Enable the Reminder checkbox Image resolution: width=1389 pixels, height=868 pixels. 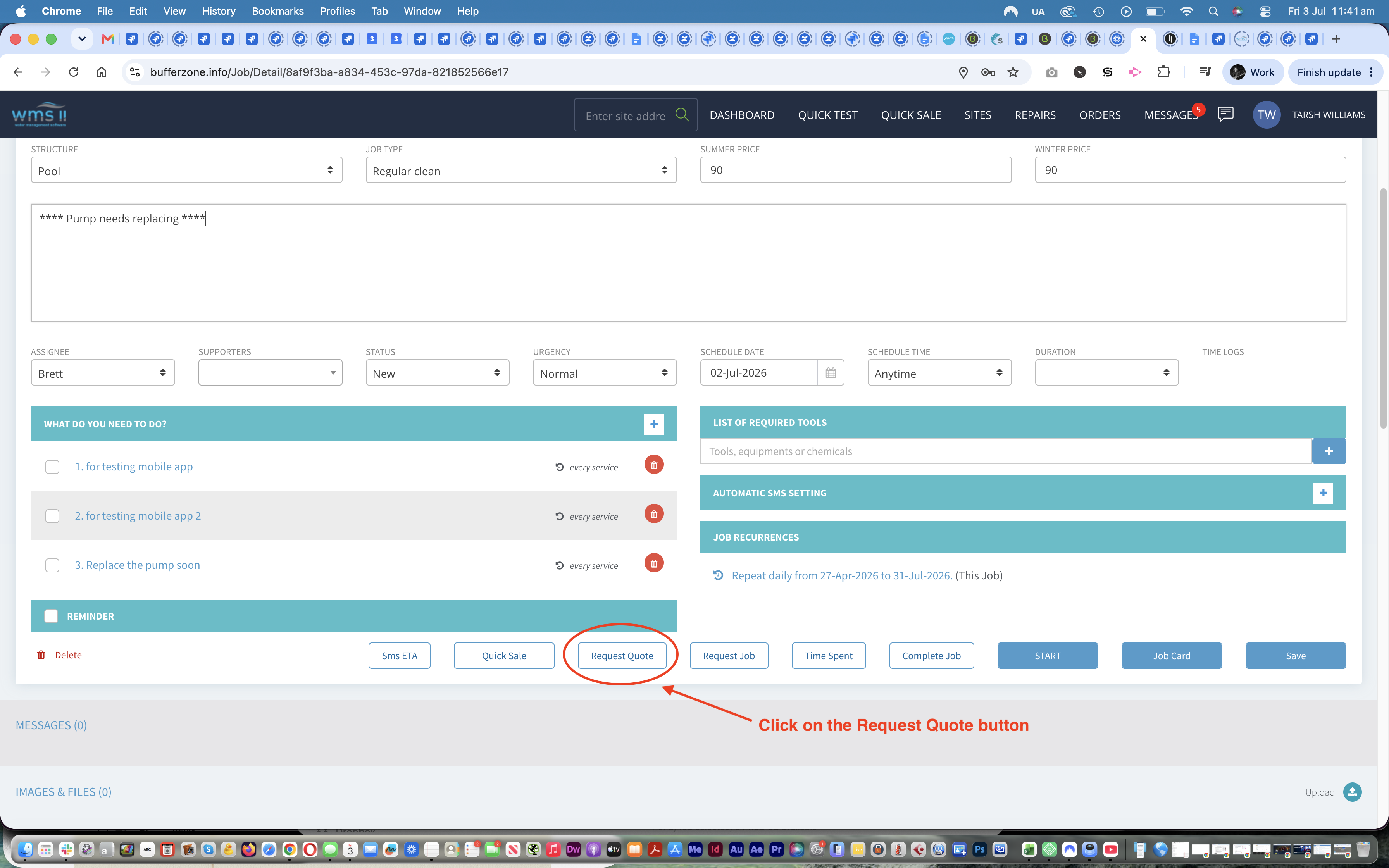point(51,616)
